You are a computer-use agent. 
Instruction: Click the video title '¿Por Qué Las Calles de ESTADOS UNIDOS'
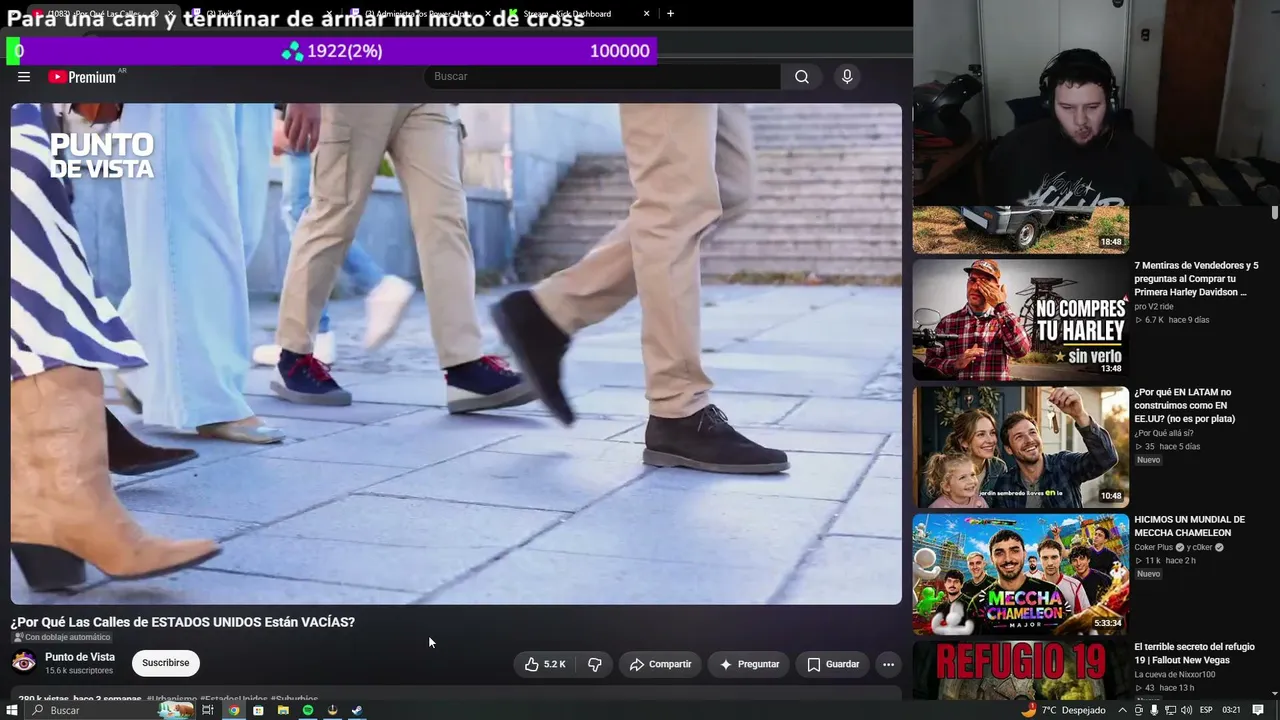(183, 622)
